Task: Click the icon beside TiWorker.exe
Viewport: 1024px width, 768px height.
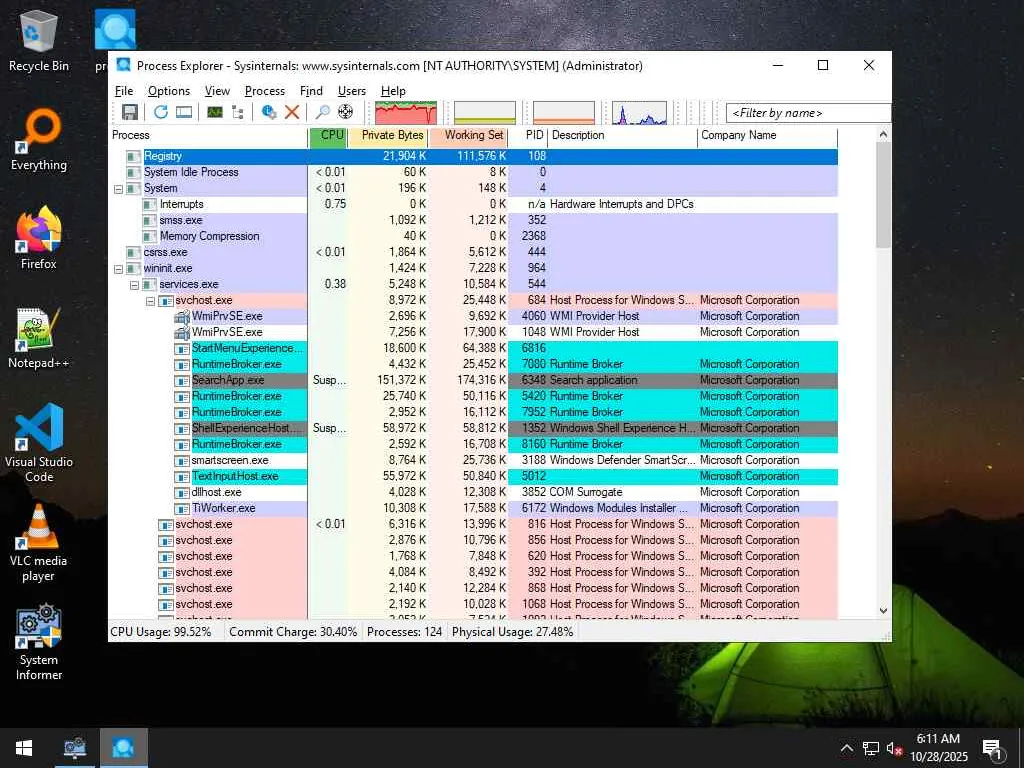Action: click(x=182, y=508)
